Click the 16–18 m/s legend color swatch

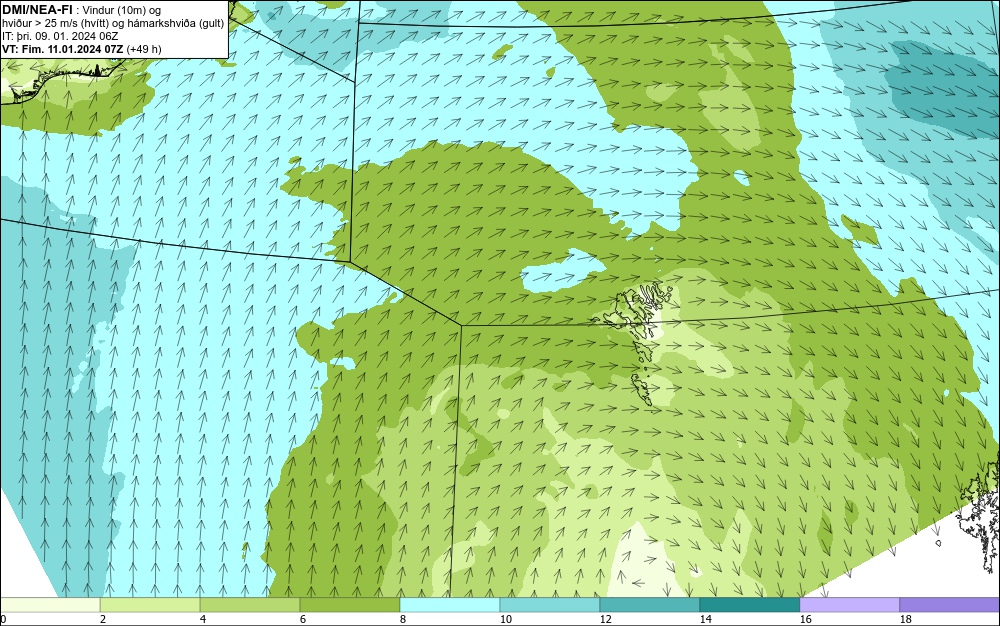[x=849, y=605]
